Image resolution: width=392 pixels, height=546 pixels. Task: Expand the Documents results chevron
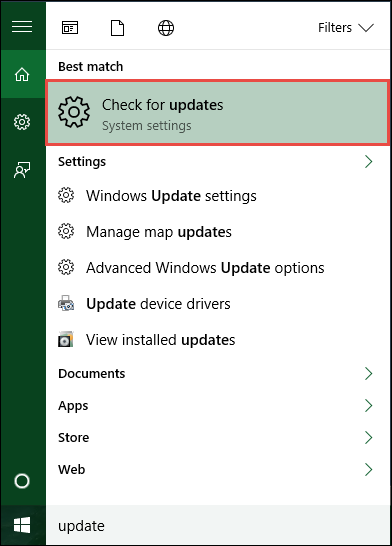(x=368, y=373)
